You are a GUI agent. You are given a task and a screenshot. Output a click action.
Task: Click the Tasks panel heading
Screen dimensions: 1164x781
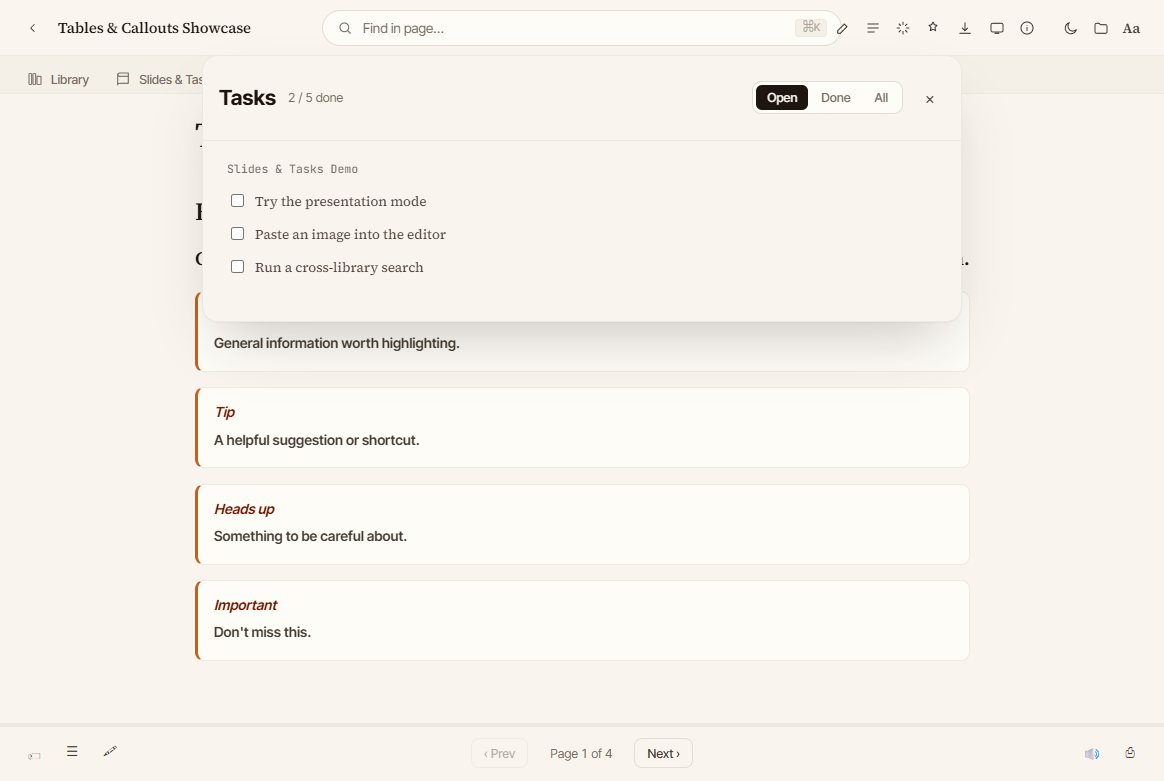click(247, 98)
